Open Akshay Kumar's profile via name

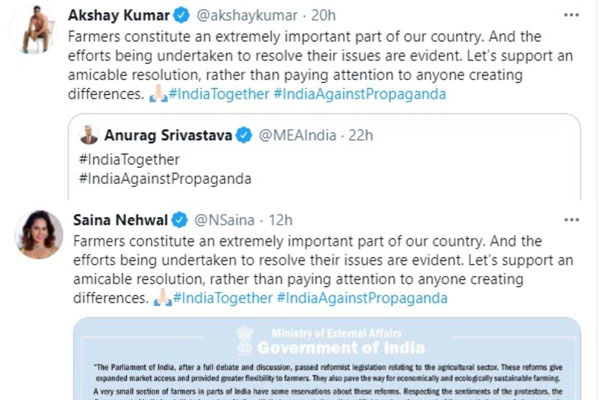click(x=119, y=17)
